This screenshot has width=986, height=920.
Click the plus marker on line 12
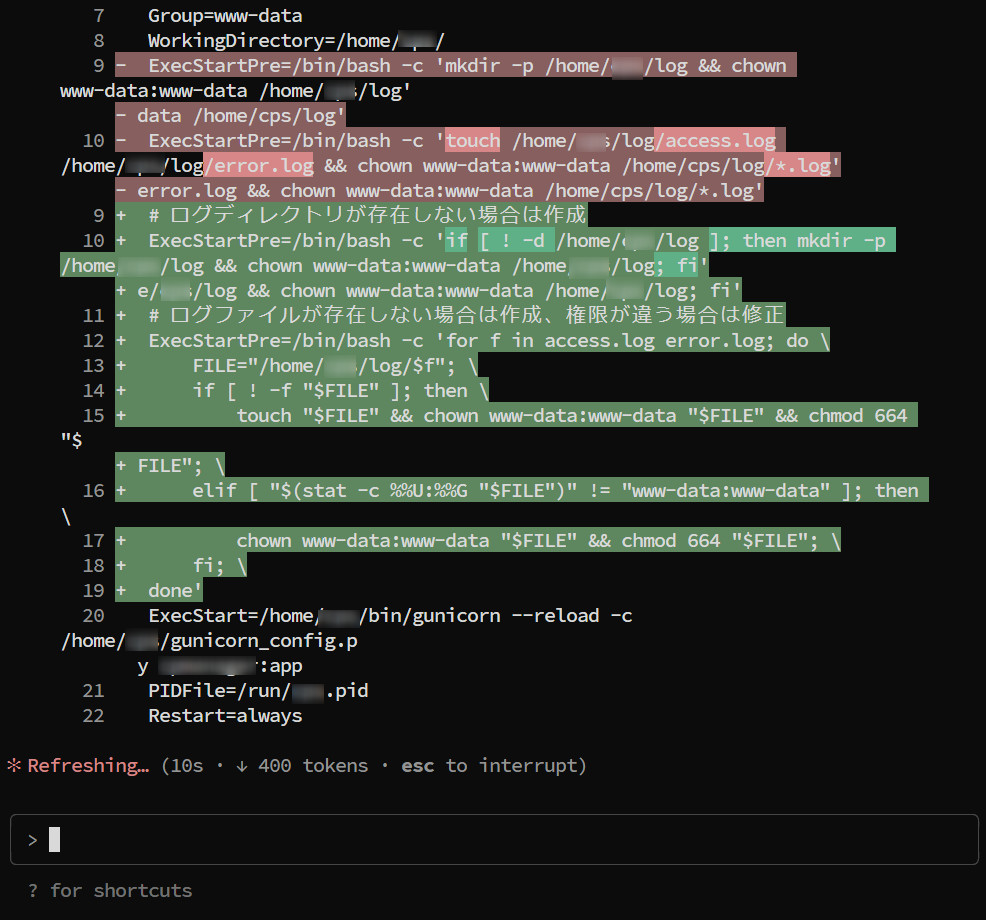click(x=121, y=341)
